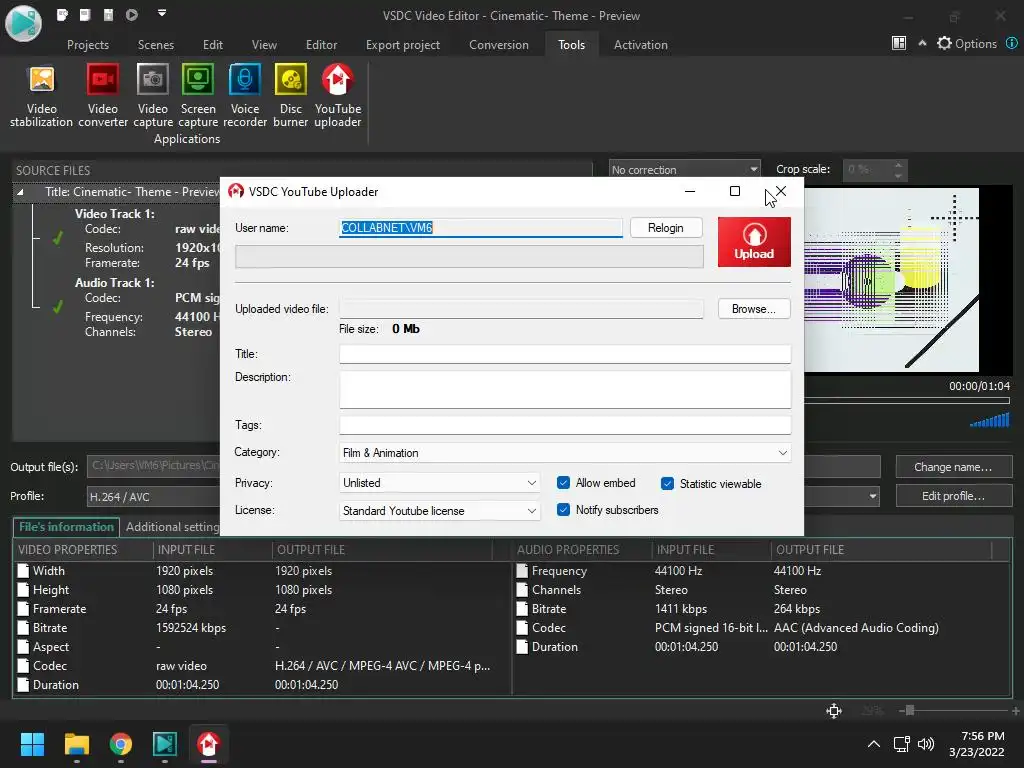1024x768 pixels.
Task: Increase Crop scale with the up stepper
Action: 898,165
